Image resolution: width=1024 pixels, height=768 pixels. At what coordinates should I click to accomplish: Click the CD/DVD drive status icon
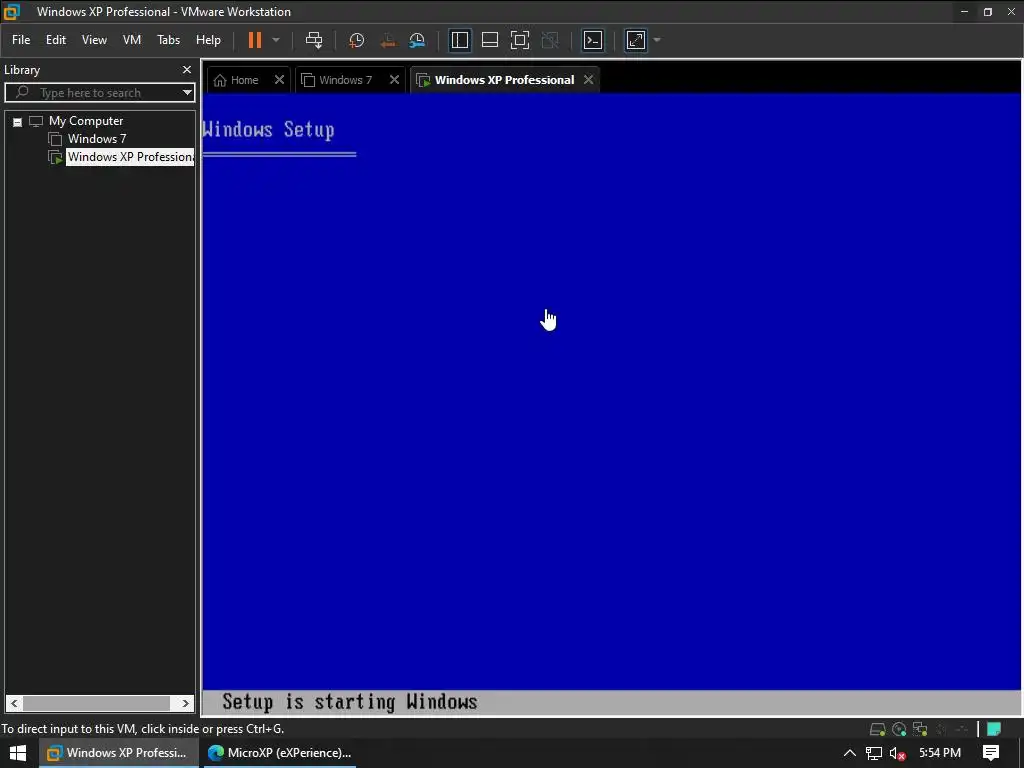(x=899, y=729)
